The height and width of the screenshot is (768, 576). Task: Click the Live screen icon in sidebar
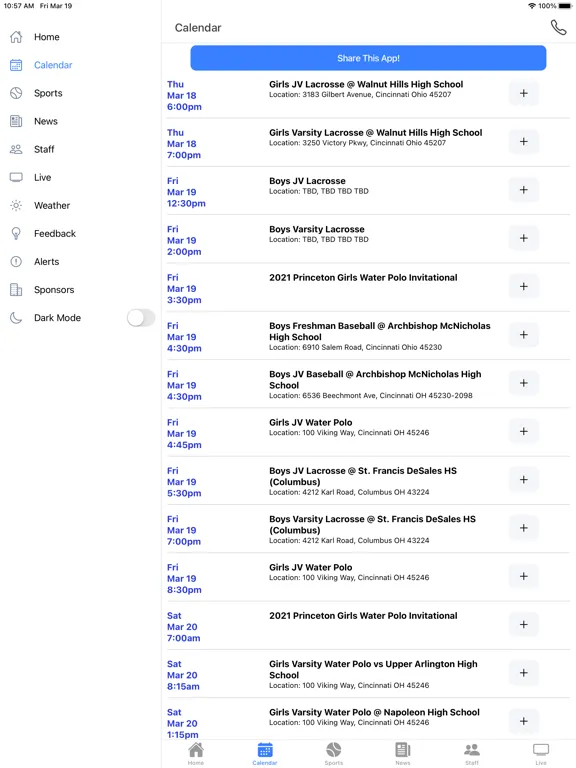point(16,177)
